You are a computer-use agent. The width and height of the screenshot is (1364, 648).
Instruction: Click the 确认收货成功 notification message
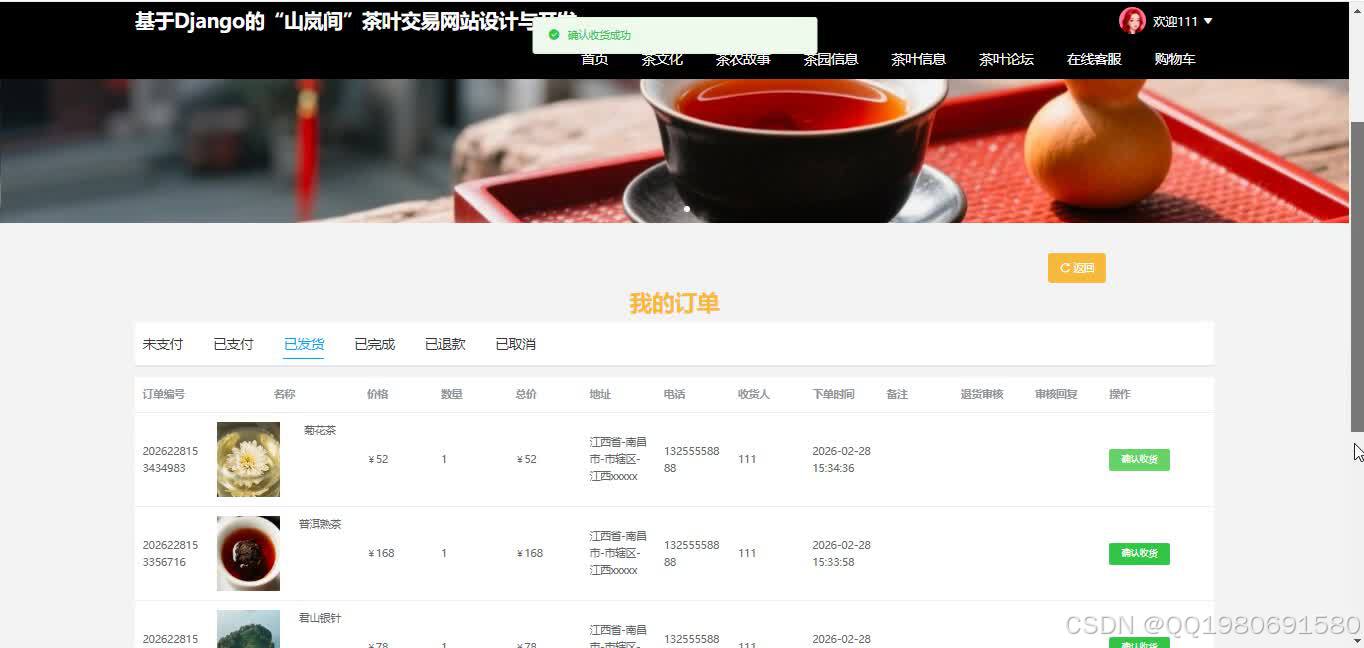[x=599, y=35]
